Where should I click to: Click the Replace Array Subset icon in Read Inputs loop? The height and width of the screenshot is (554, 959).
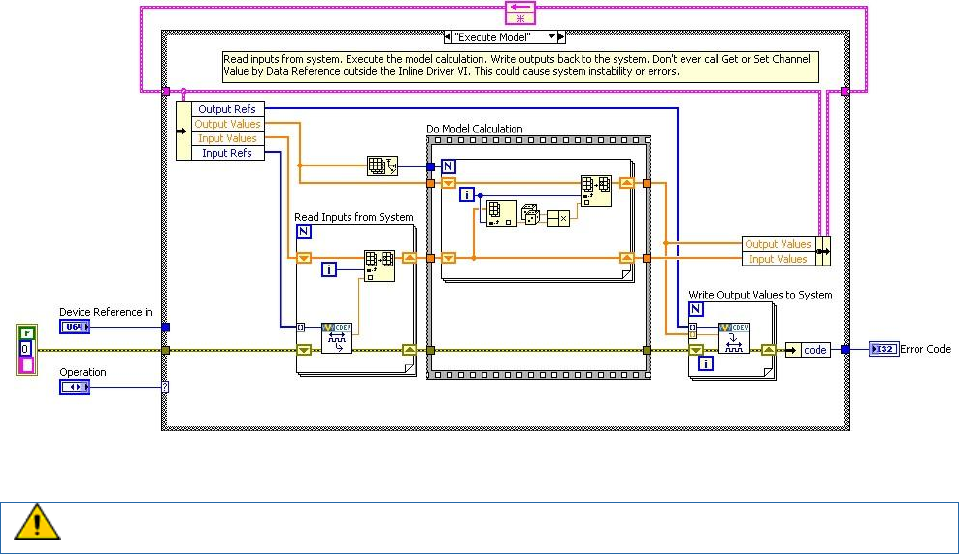tap(379, 266)
